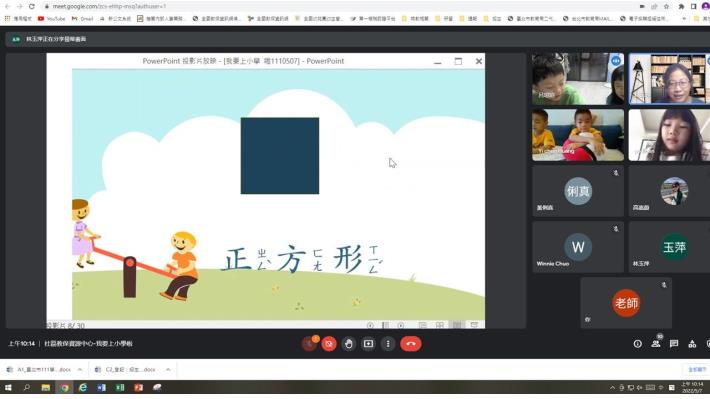Open Excel from the taskbar

point(120,388)
